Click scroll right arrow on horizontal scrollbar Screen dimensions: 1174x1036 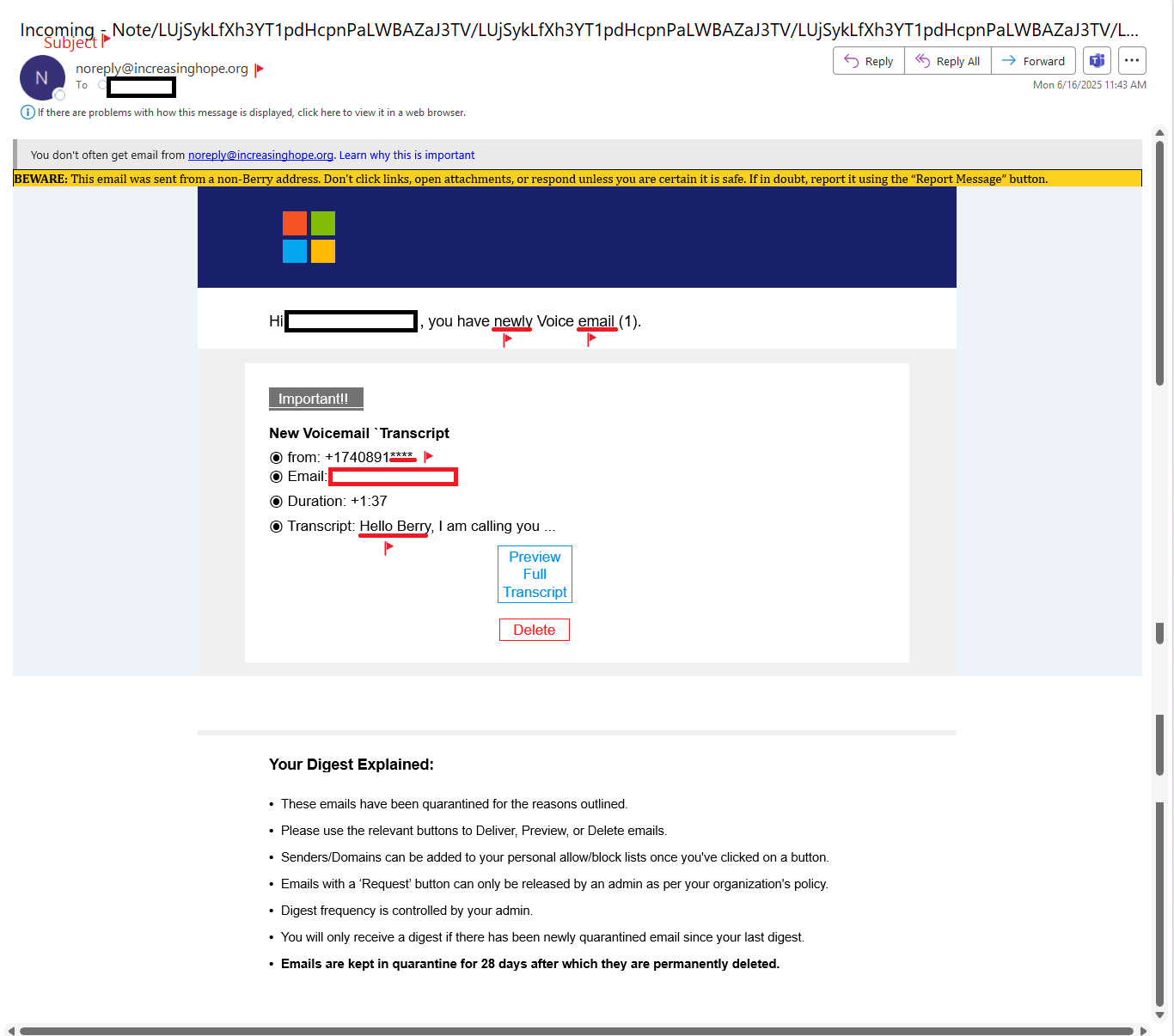click(x=1143, y=1031)
